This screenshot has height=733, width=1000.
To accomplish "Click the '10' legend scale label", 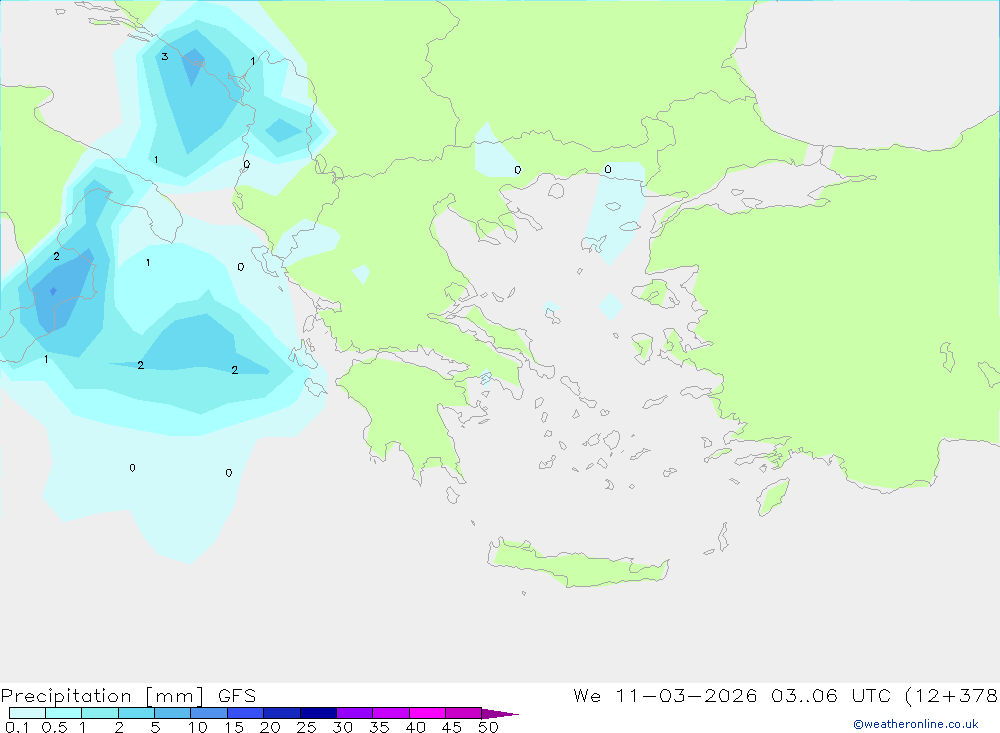I will (x=198, y=727).
